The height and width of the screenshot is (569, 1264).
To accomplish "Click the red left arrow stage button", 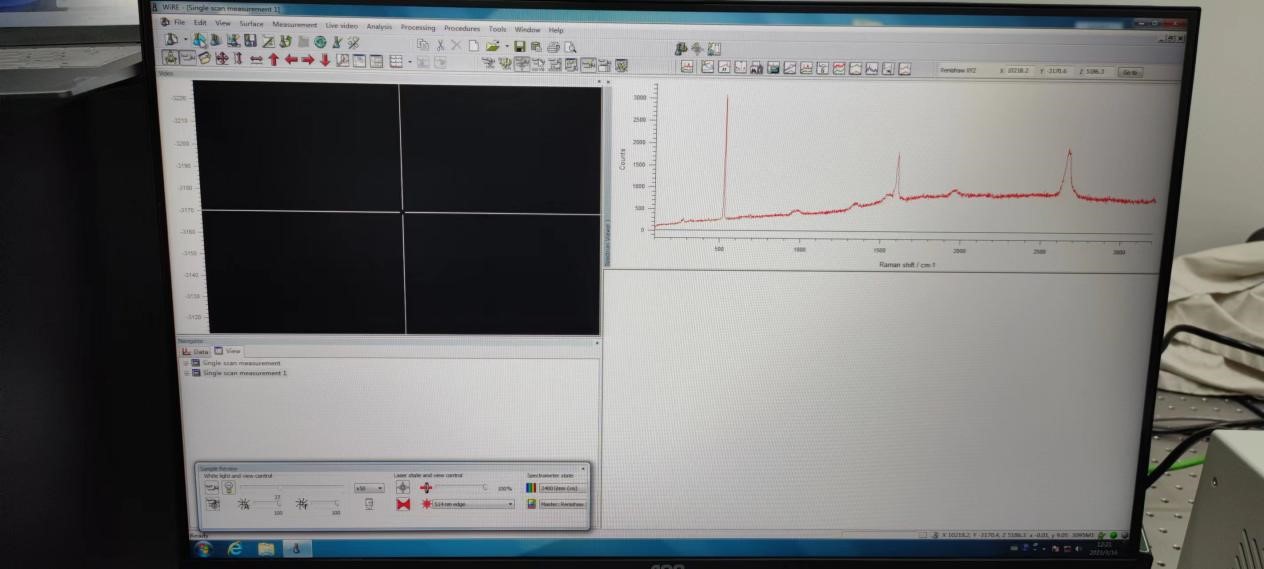I will pyautogui.click(x=291, y=60).
